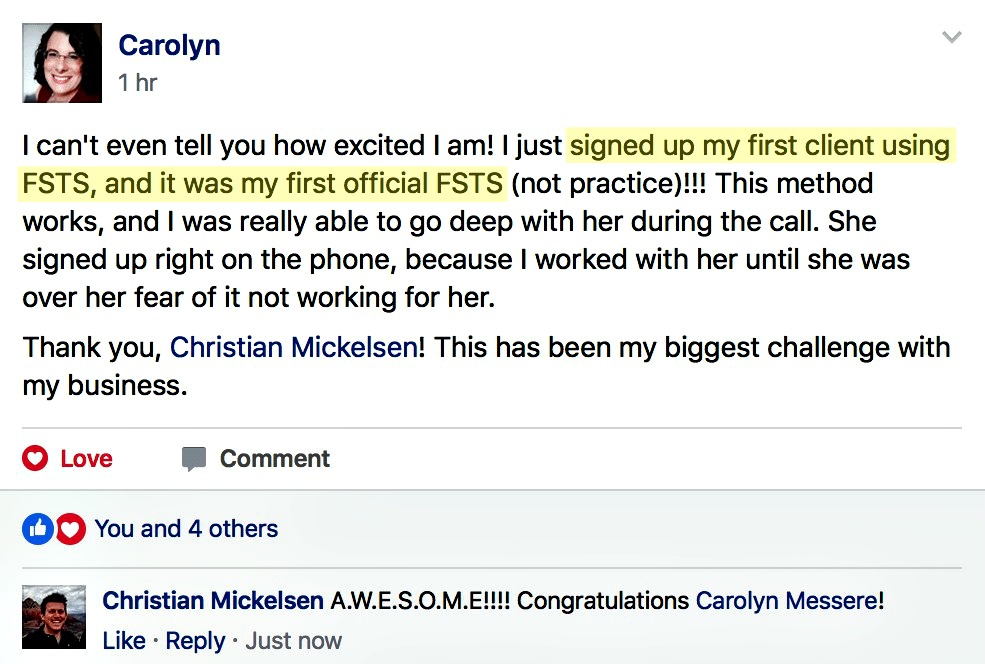Click the red heart Love icon
This screenshot has width=985, height=664.
[35, 458]
